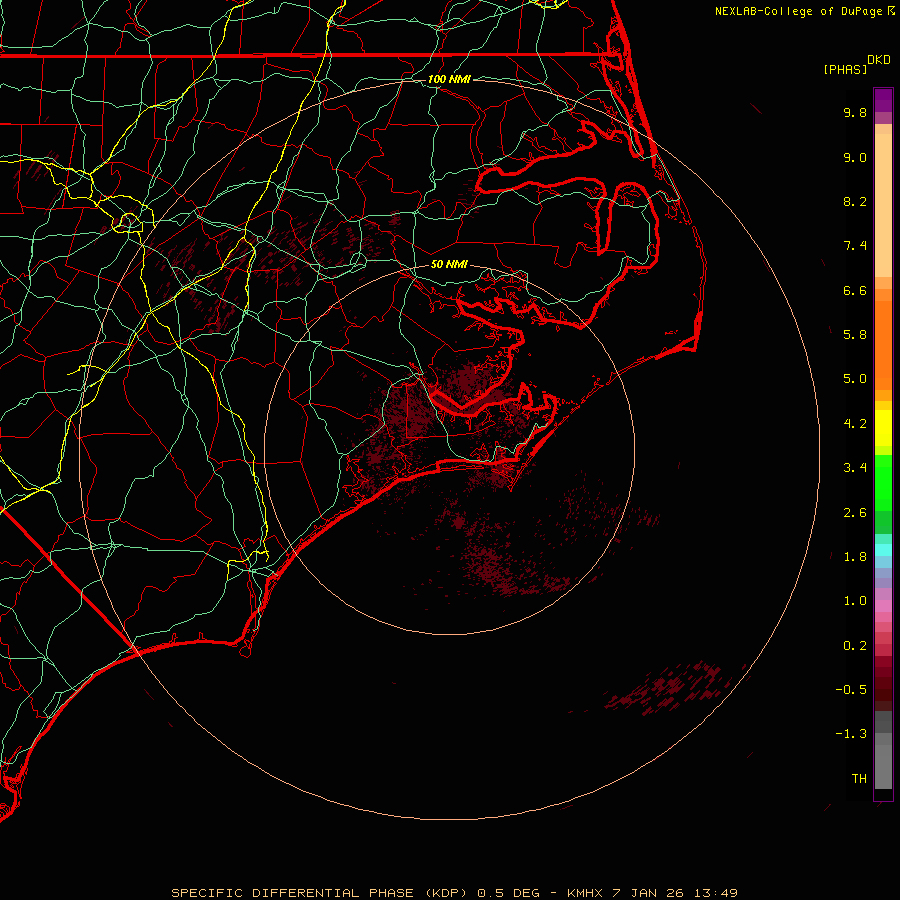The image size is (900, 900).
Task: Click the TH threshold legend label
Action: tap(859, 779)
